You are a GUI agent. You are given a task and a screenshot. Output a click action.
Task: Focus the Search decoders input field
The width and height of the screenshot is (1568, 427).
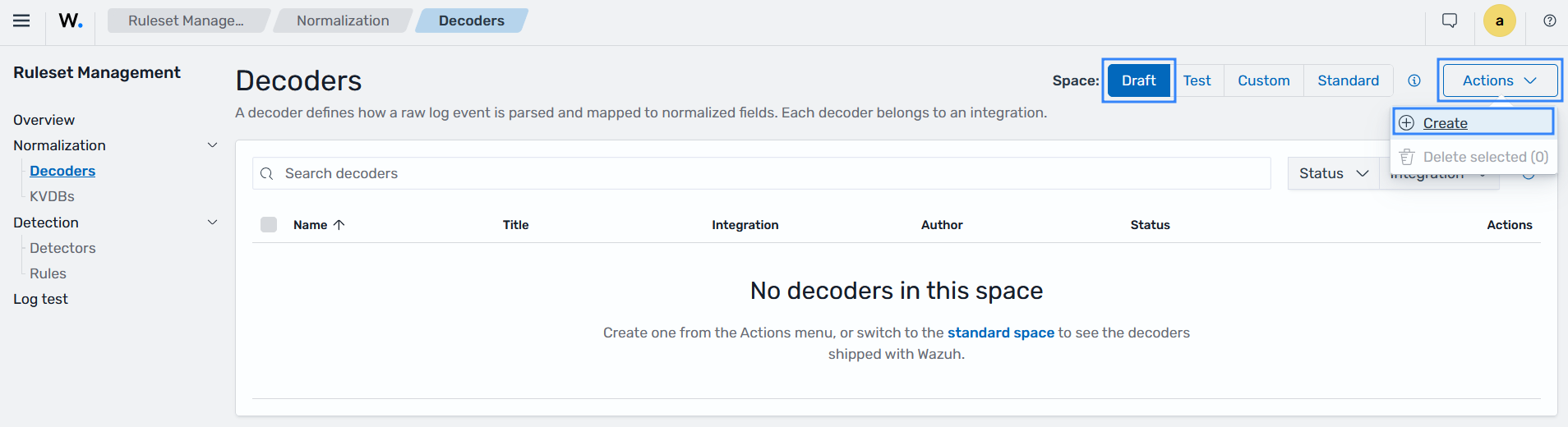762,173
